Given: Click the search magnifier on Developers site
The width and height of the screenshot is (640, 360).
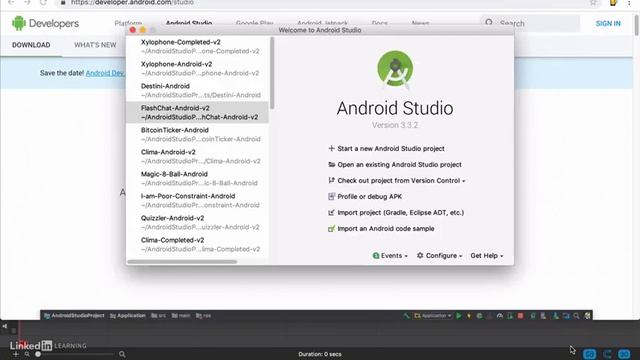Looking at the screenshot, I should (x=489, y=23).
